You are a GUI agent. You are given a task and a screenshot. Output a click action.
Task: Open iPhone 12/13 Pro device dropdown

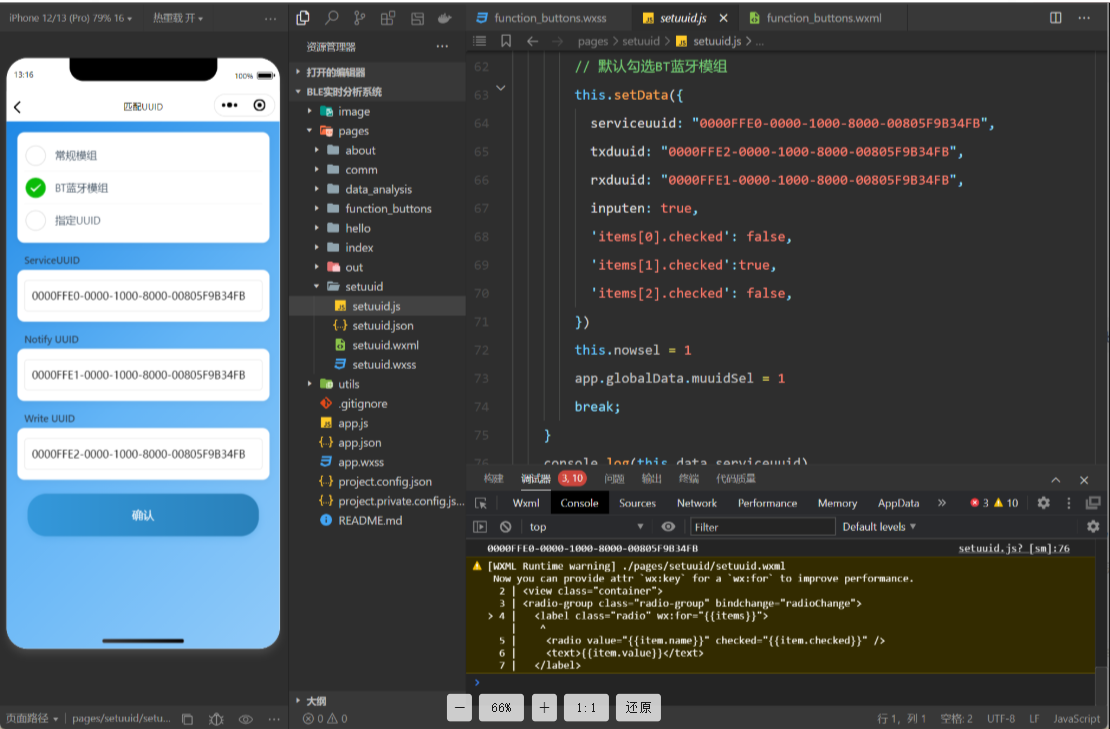(70, 18)
